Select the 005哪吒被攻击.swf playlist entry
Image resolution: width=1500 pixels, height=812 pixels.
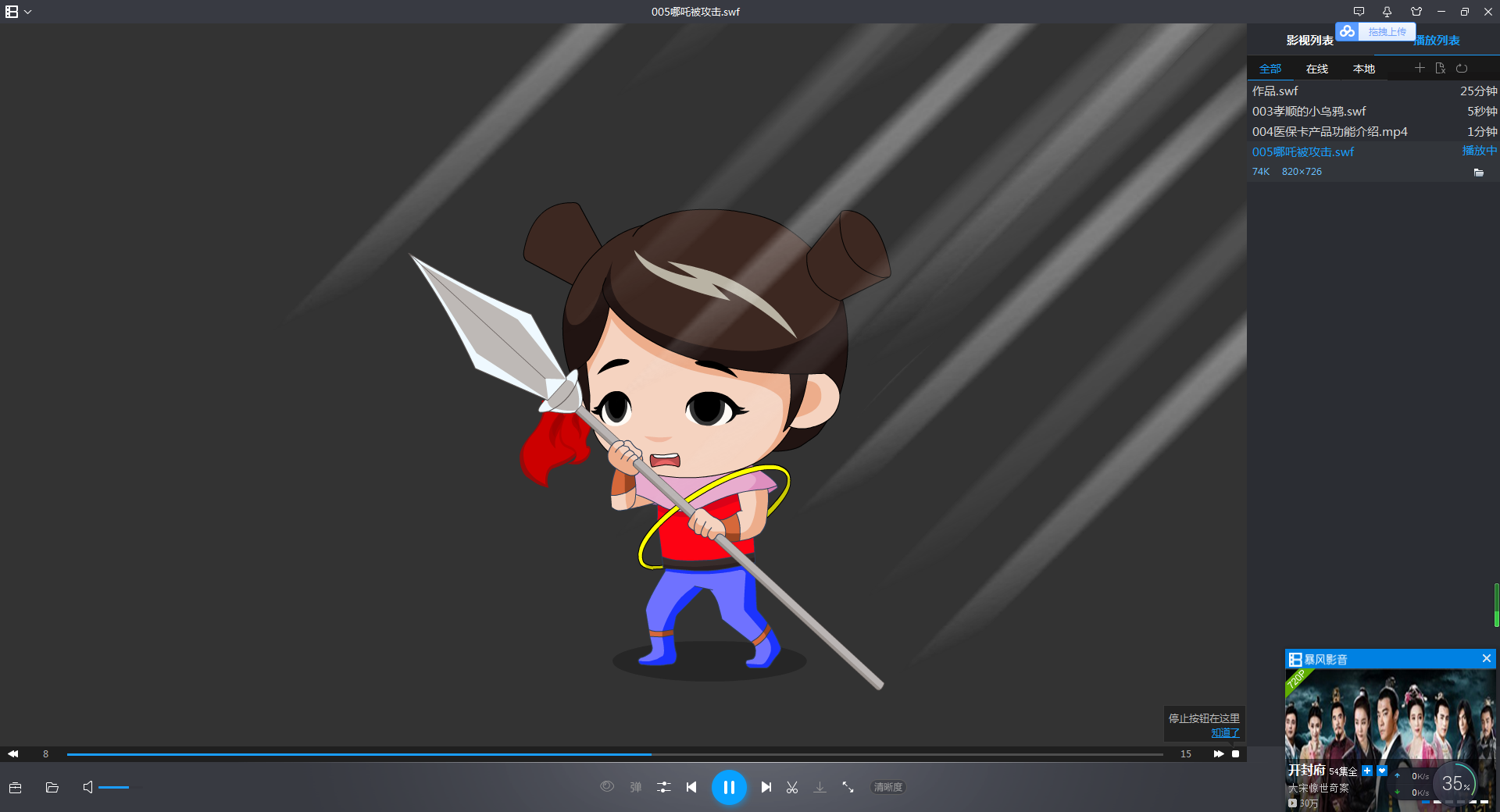1373,151
